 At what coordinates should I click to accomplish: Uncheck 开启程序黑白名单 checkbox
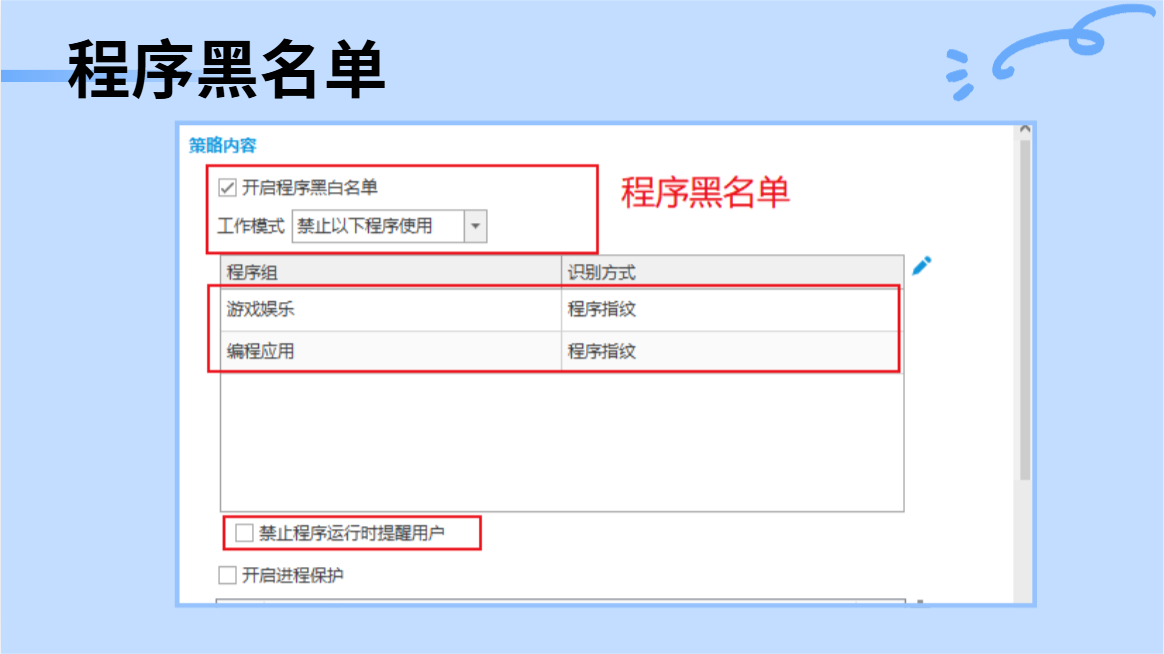pos(227,188)
